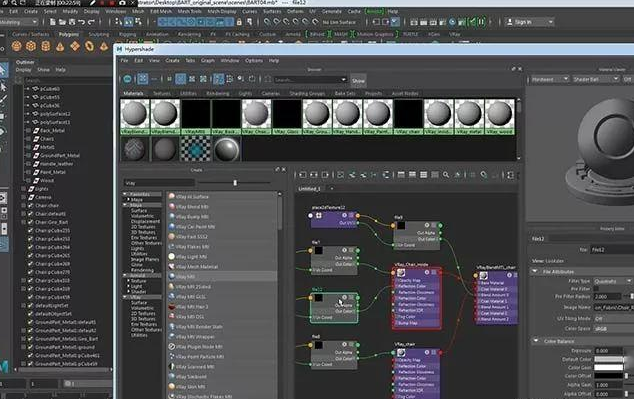Click the VRay Plugin Node Mtl icon
This screenshot has width=634, height=399.
coord(171,346)
